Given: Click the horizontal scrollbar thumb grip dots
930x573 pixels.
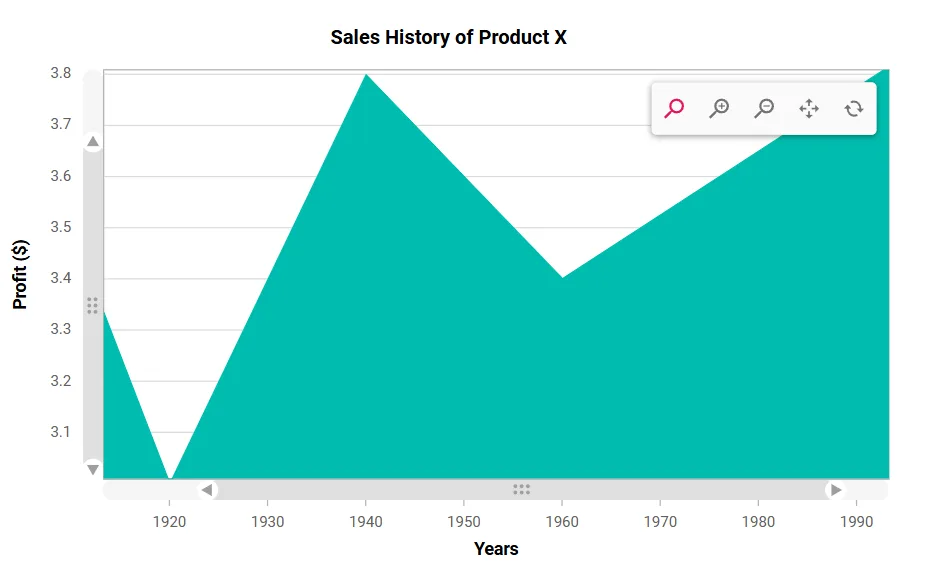Looking at the screenshot, I should pyautogui.click(x=521, y=489).
